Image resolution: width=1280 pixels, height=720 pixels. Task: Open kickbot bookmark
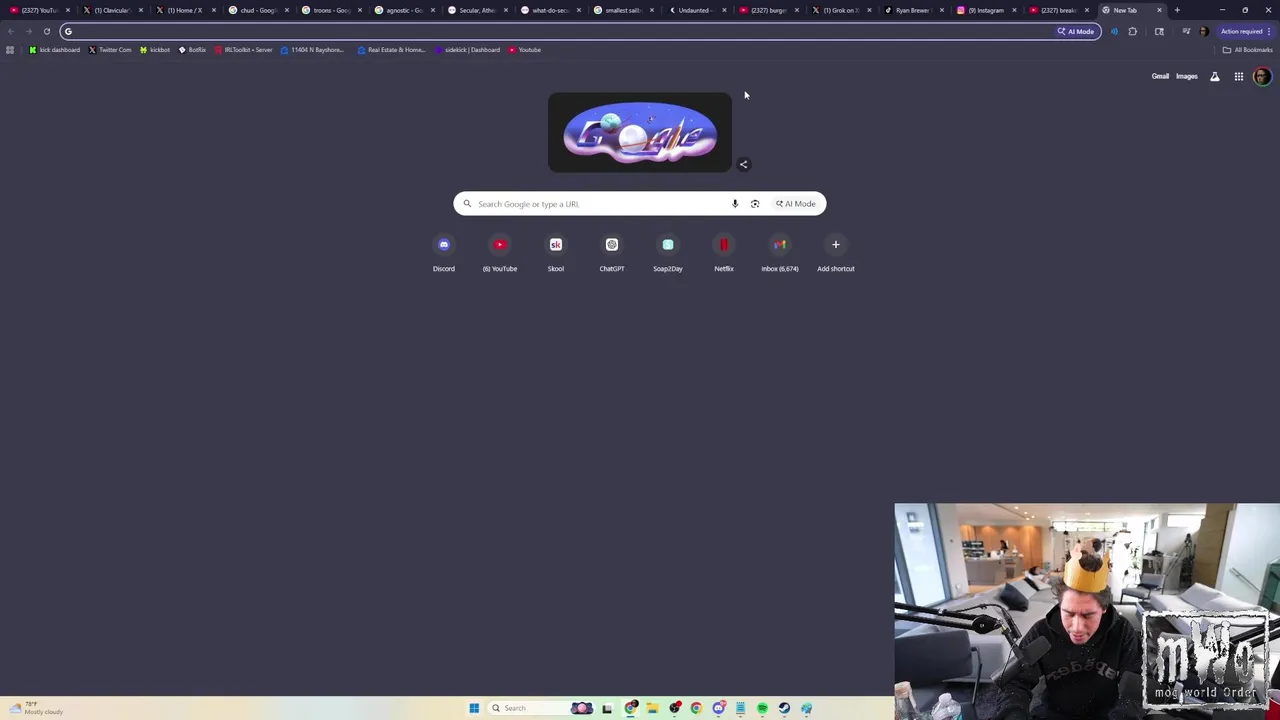coord(155,50)
